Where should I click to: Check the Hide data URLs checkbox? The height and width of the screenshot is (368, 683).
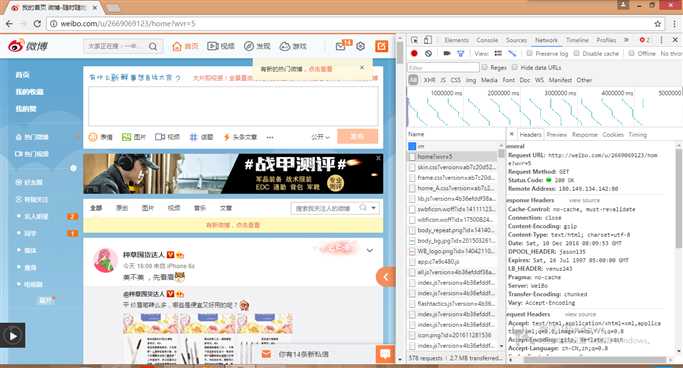[x=515, y=68]
